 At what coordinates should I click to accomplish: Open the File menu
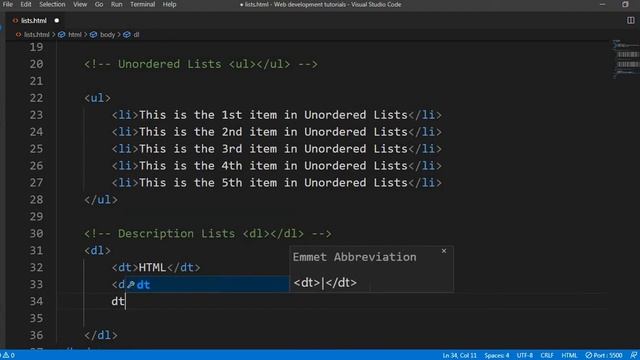pyautogui.click(x=8, y=4)
